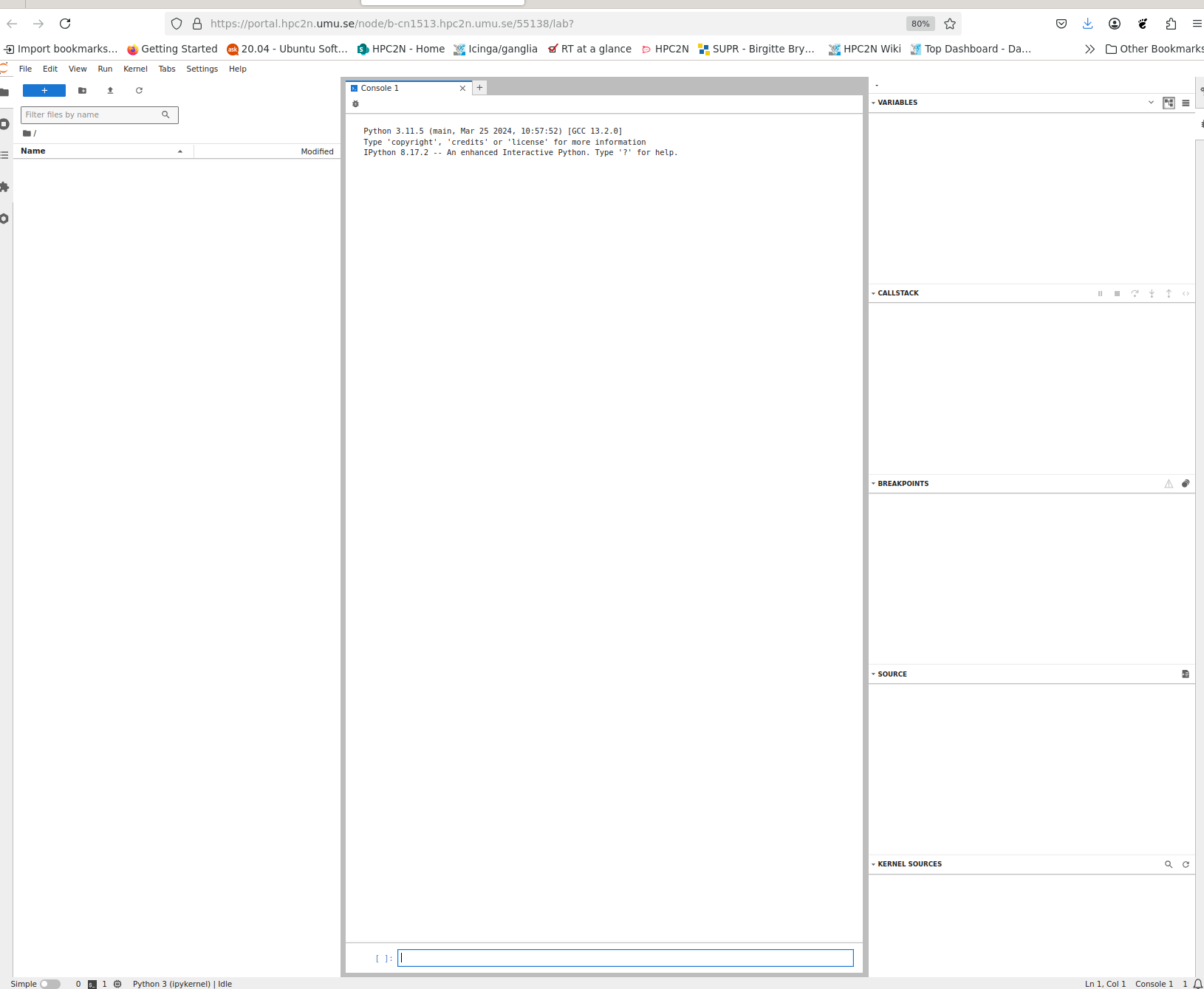1204x989 pixels.
Task: Click the debugger step over icon
Action: click(1135, 293)
